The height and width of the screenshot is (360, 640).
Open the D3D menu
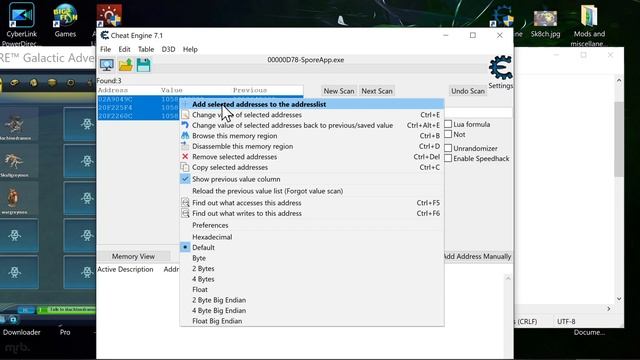tap(168, 49)
